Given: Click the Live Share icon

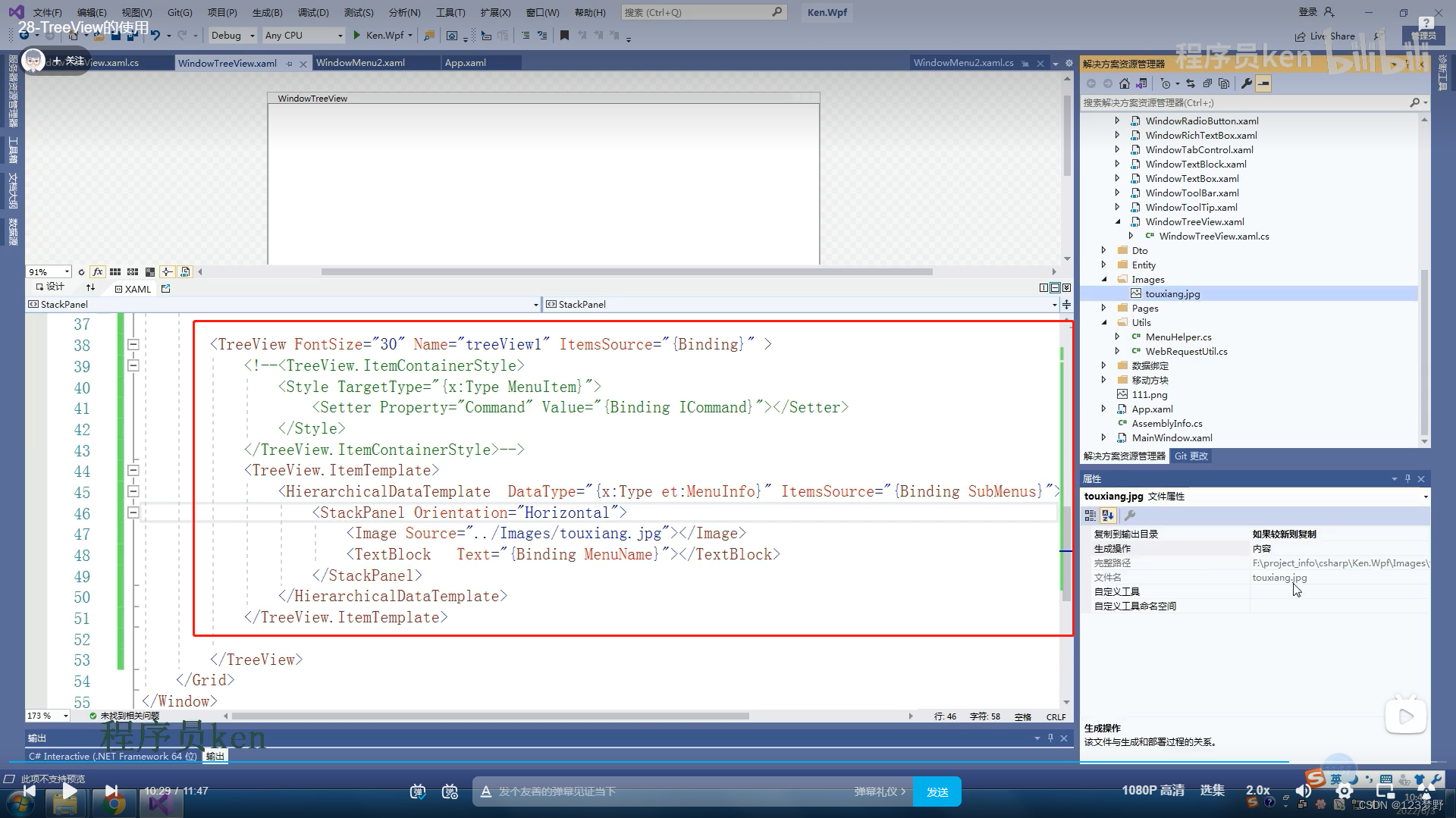Looking at the screenshot, I should pyautogui.click(x=1300, y=36).
